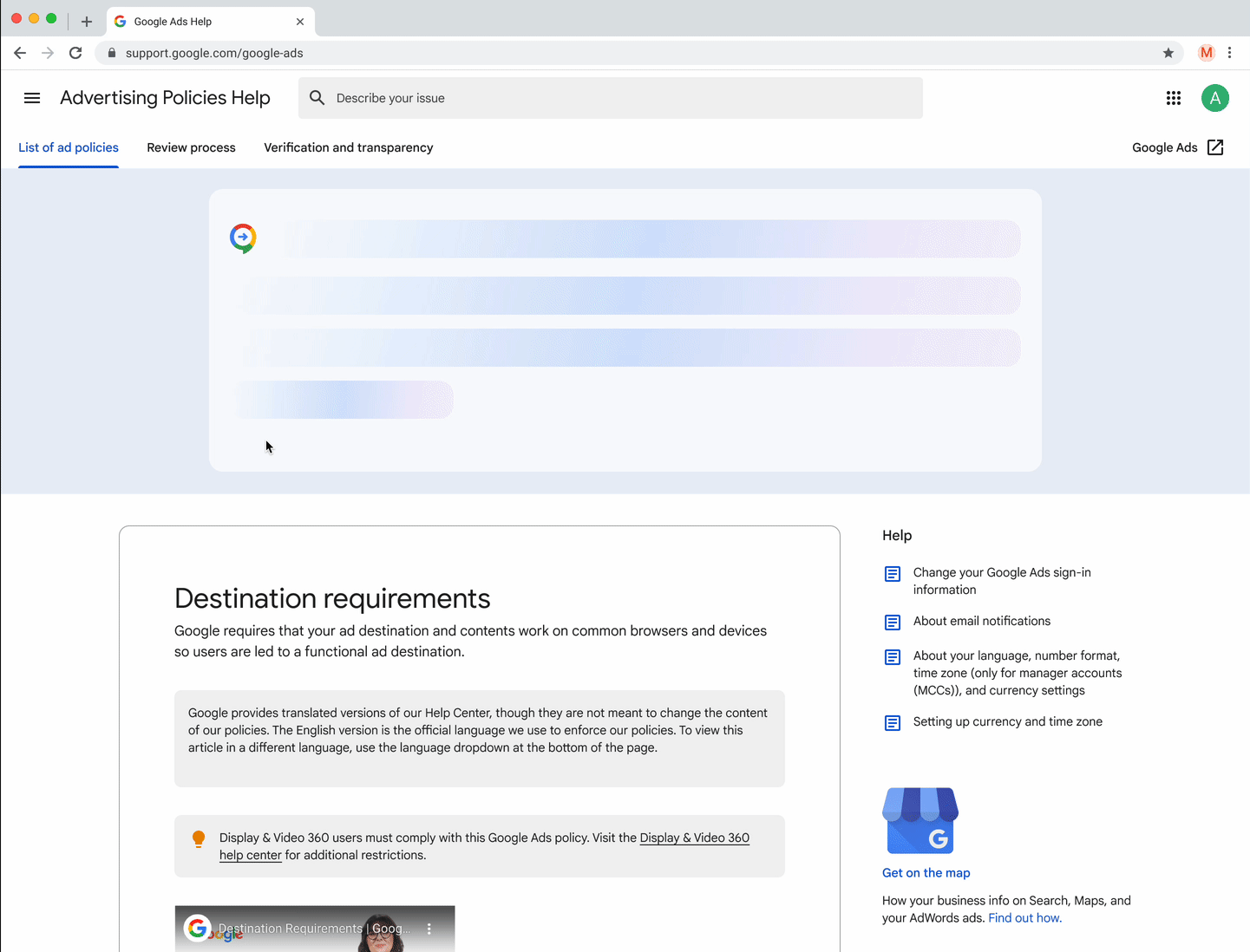Open the green account avatar
Image resolution: width=1250 pixels, height=952 pixels.
1215,98
